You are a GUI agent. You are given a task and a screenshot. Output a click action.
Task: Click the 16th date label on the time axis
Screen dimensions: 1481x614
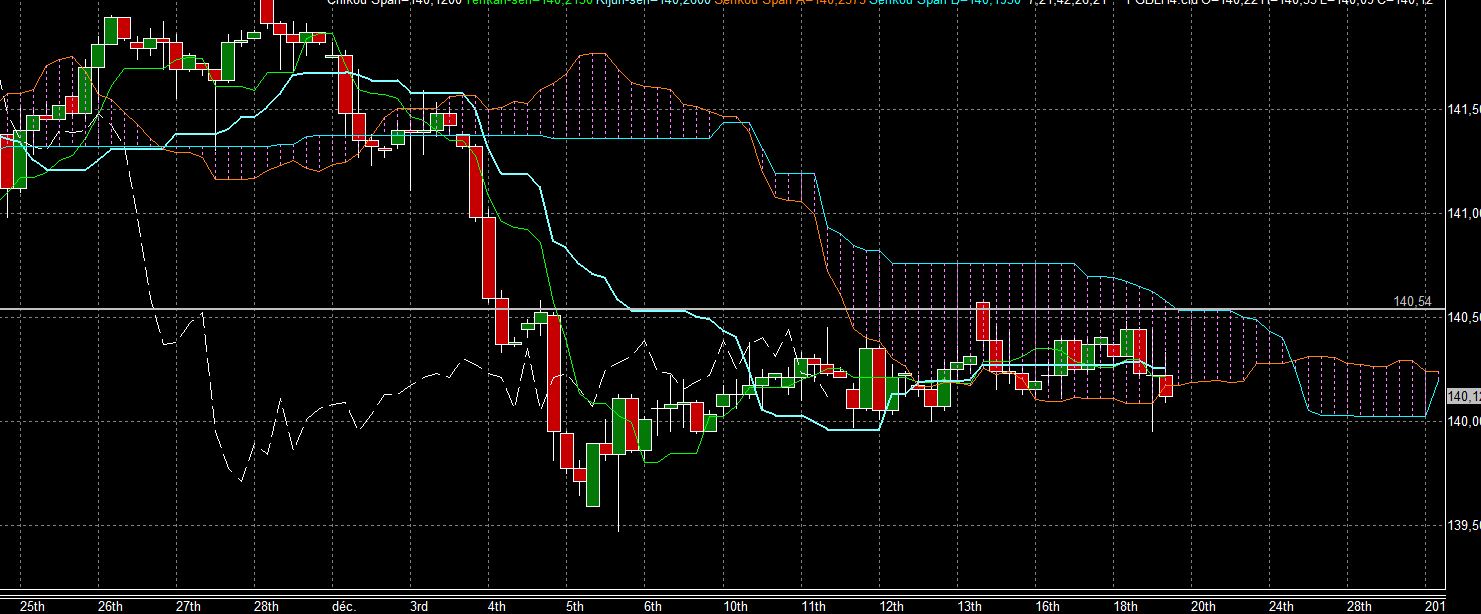[x=1047, y=606]
